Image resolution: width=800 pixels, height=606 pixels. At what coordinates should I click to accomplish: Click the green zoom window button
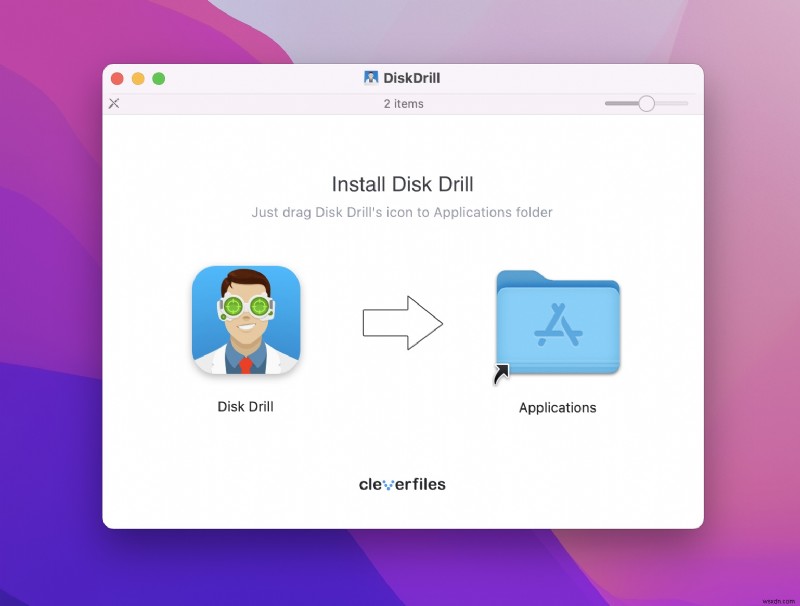tap(160, 77)
